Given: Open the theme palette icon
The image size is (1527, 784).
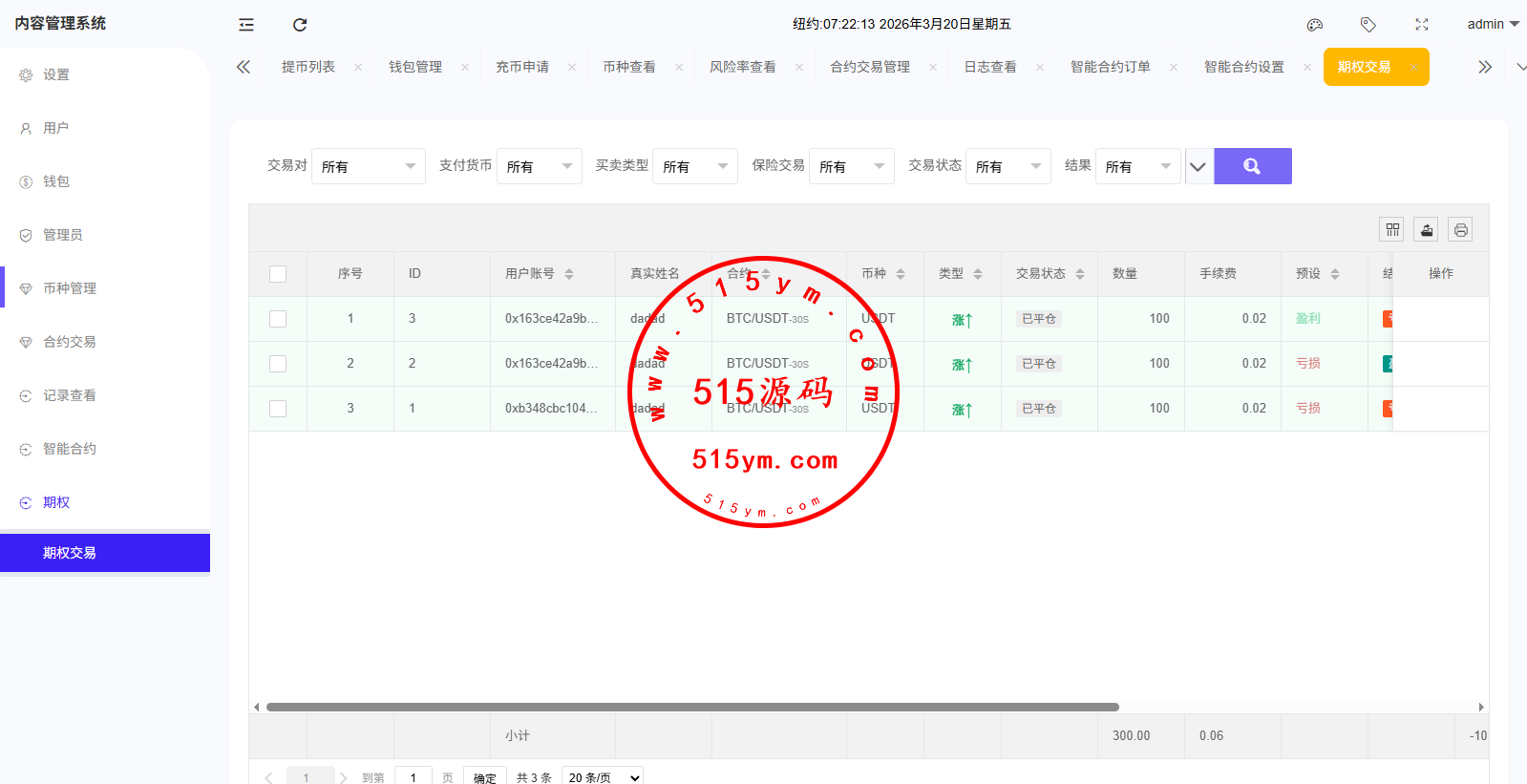Looking at the screenshot, I should 1315,25.
